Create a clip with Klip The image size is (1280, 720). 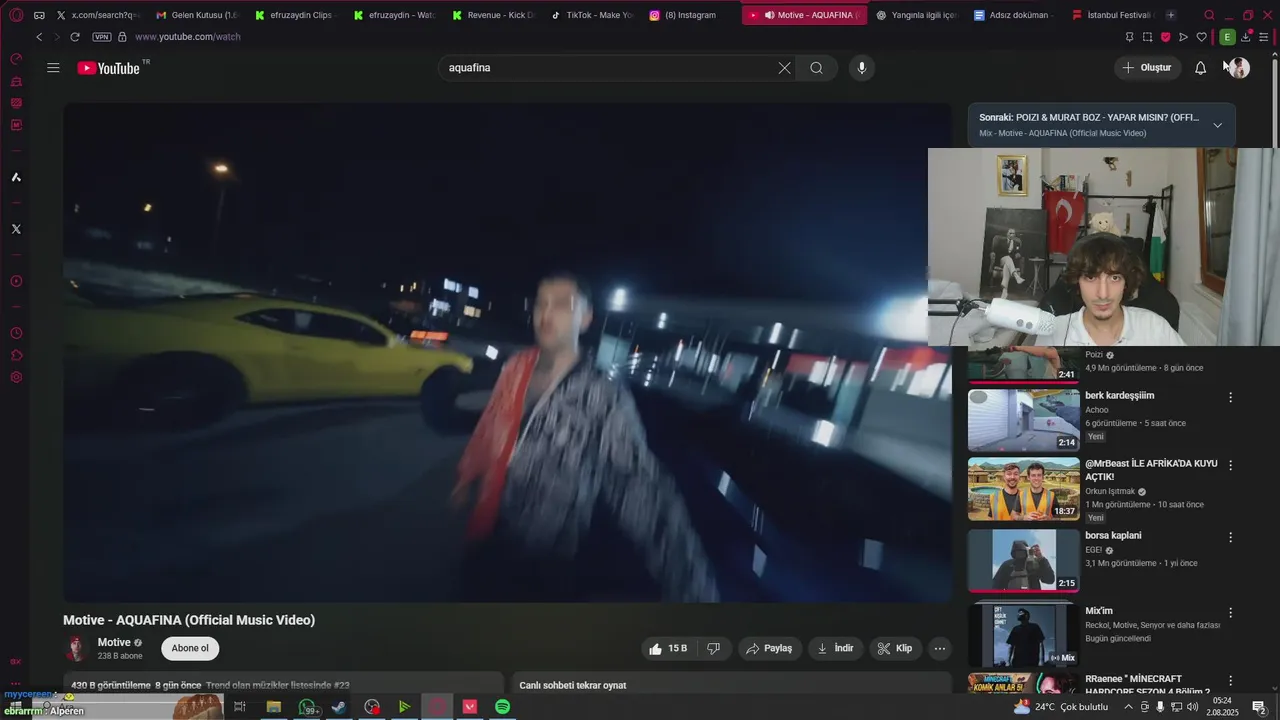895,648
